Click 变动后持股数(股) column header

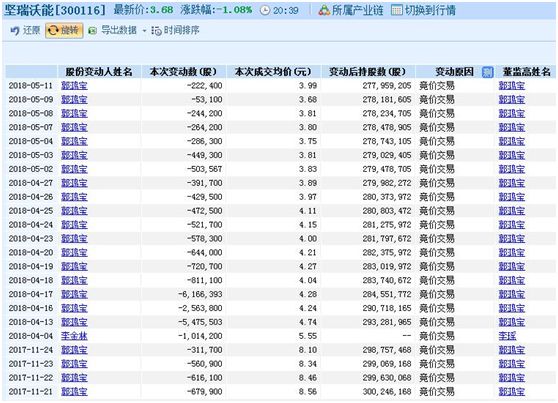[x=367, y=72]
